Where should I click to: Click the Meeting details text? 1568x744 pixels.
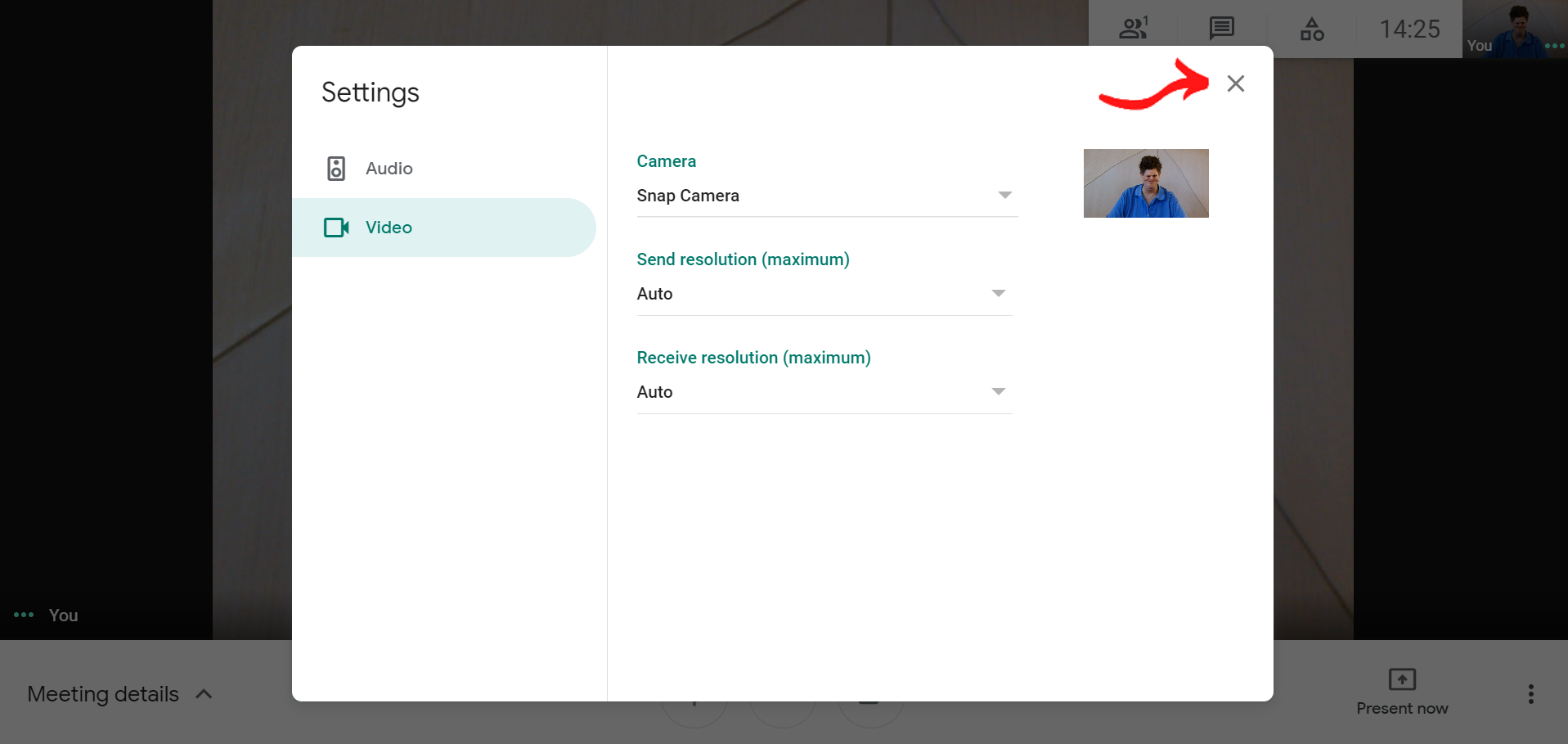click(x=103, y=694)
